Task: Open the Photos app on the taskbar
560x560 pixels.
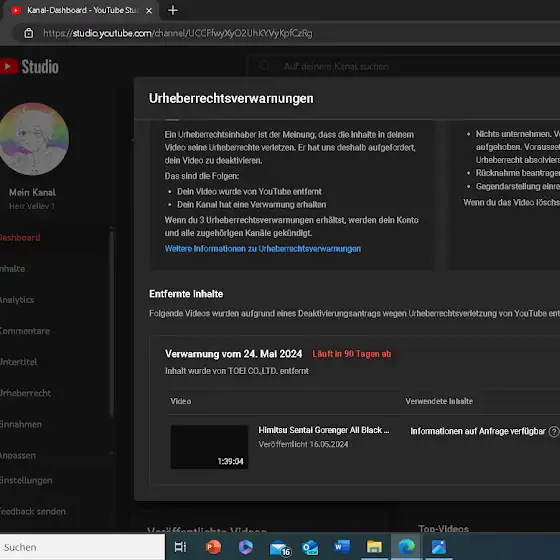Action: [x=439, y=547]
